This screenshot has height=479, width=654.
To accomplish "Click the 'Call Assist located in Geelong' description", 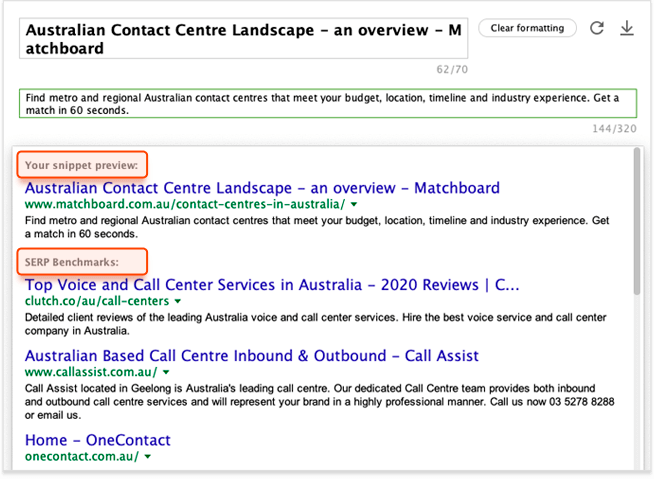I will click(319, 402).
